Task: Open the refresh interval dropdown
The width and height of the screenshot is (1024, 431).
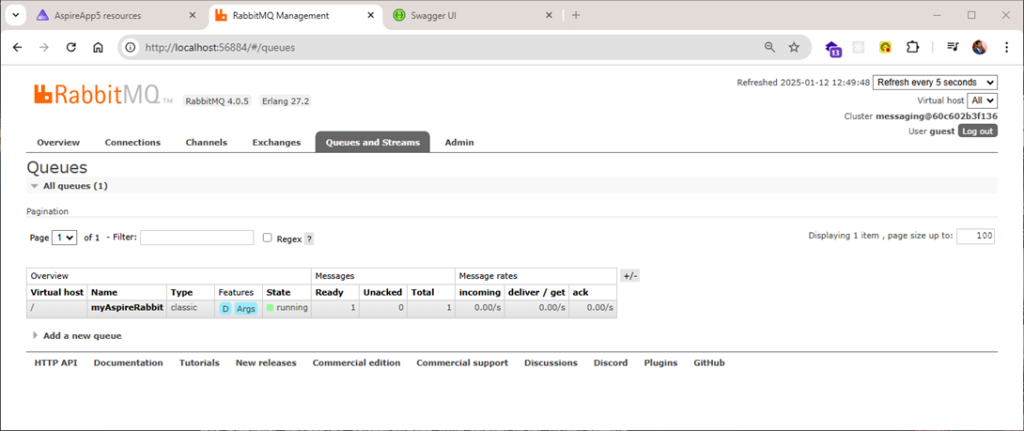Action: (935, 82)
